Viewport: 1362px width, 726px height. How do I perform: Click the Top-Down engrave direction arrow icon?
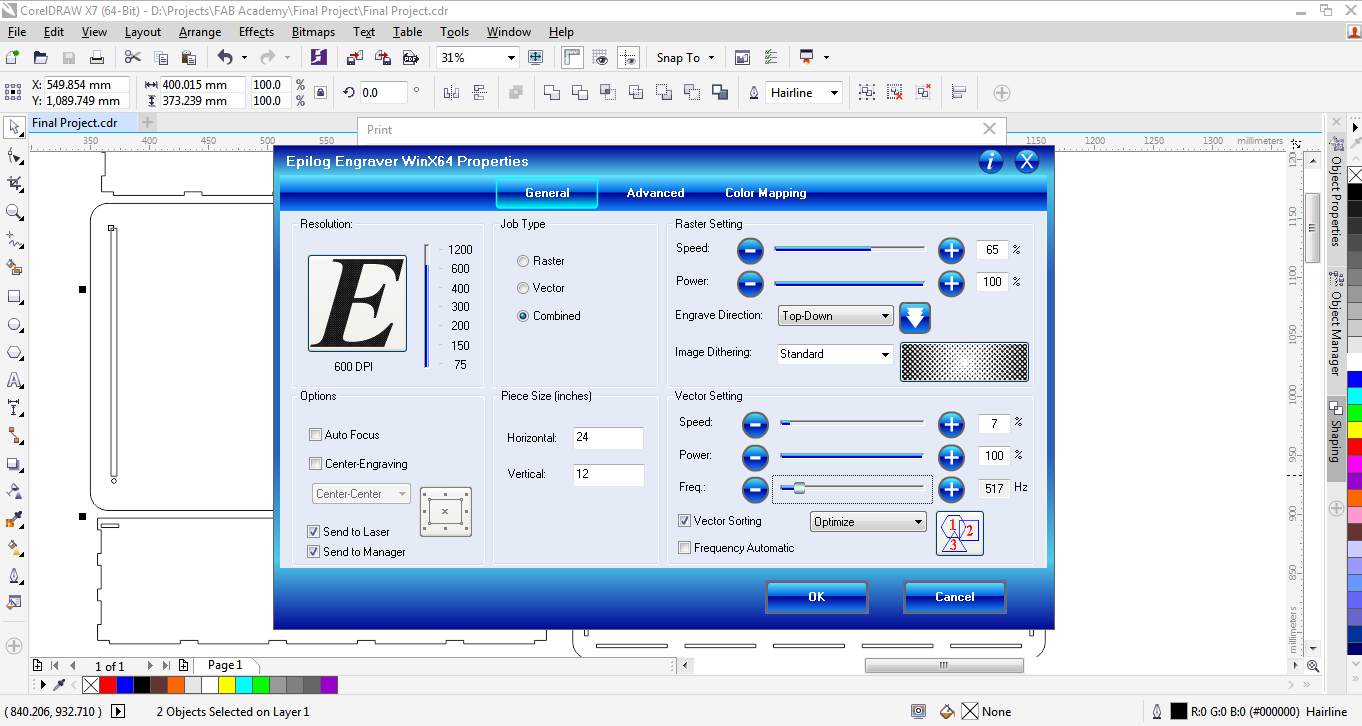coord(915,317)
